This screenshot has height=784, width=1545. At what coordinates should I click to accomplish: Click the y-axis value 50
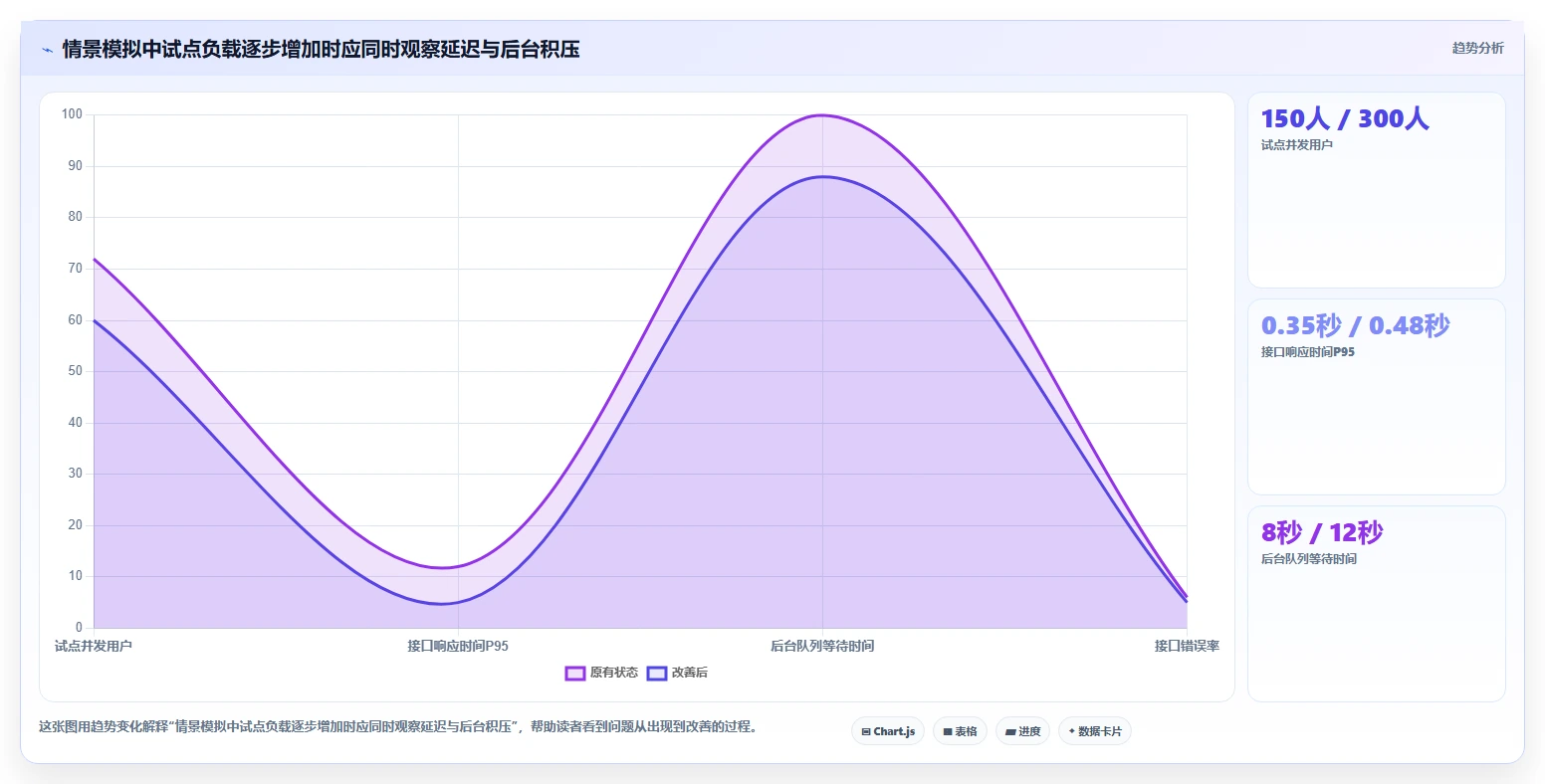(76, 371)
